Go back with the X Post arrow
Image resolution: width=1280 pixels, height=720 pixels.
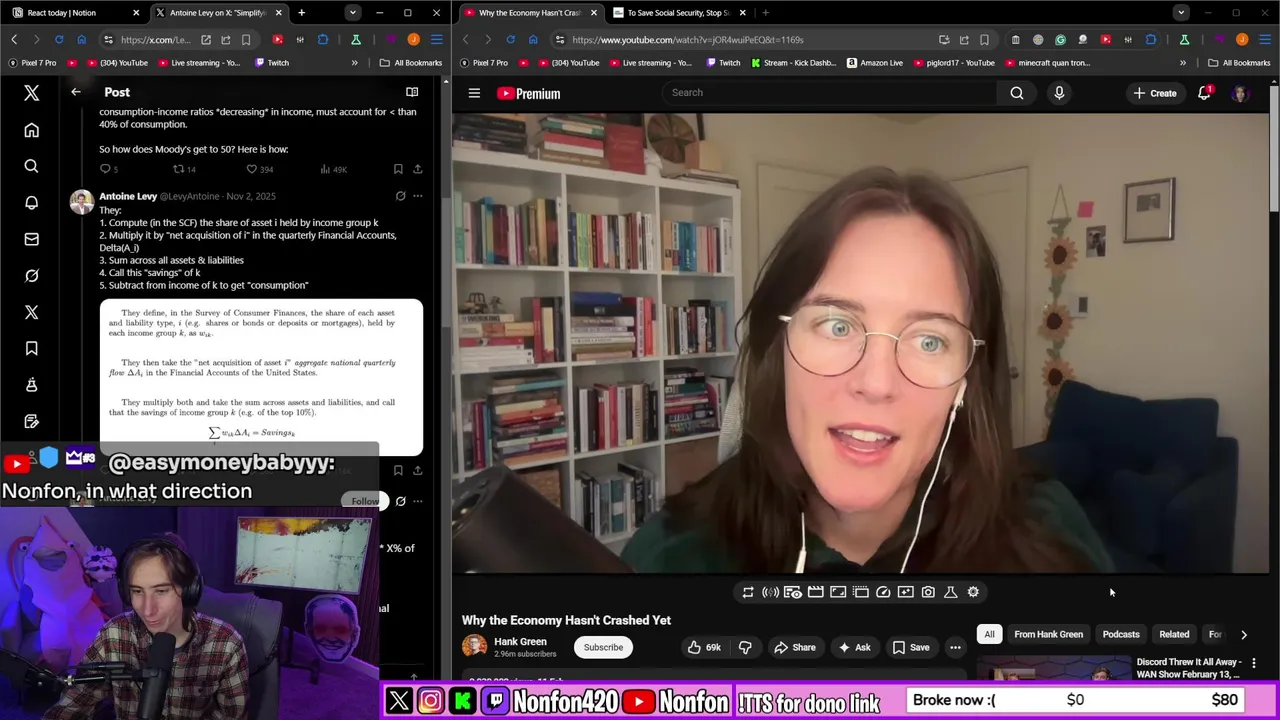point(76,92)
